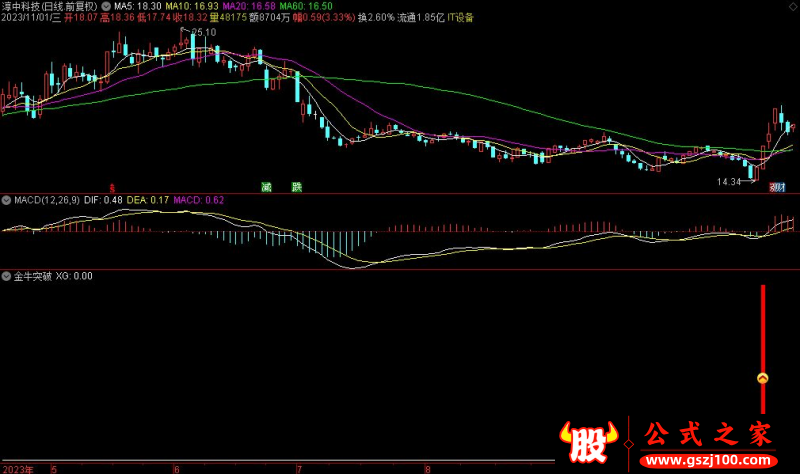This screenshot has height=474, width=800.
Task: Open MACD indicator settings gear icon
Action: pyautogui.click(x=7, y=200)
